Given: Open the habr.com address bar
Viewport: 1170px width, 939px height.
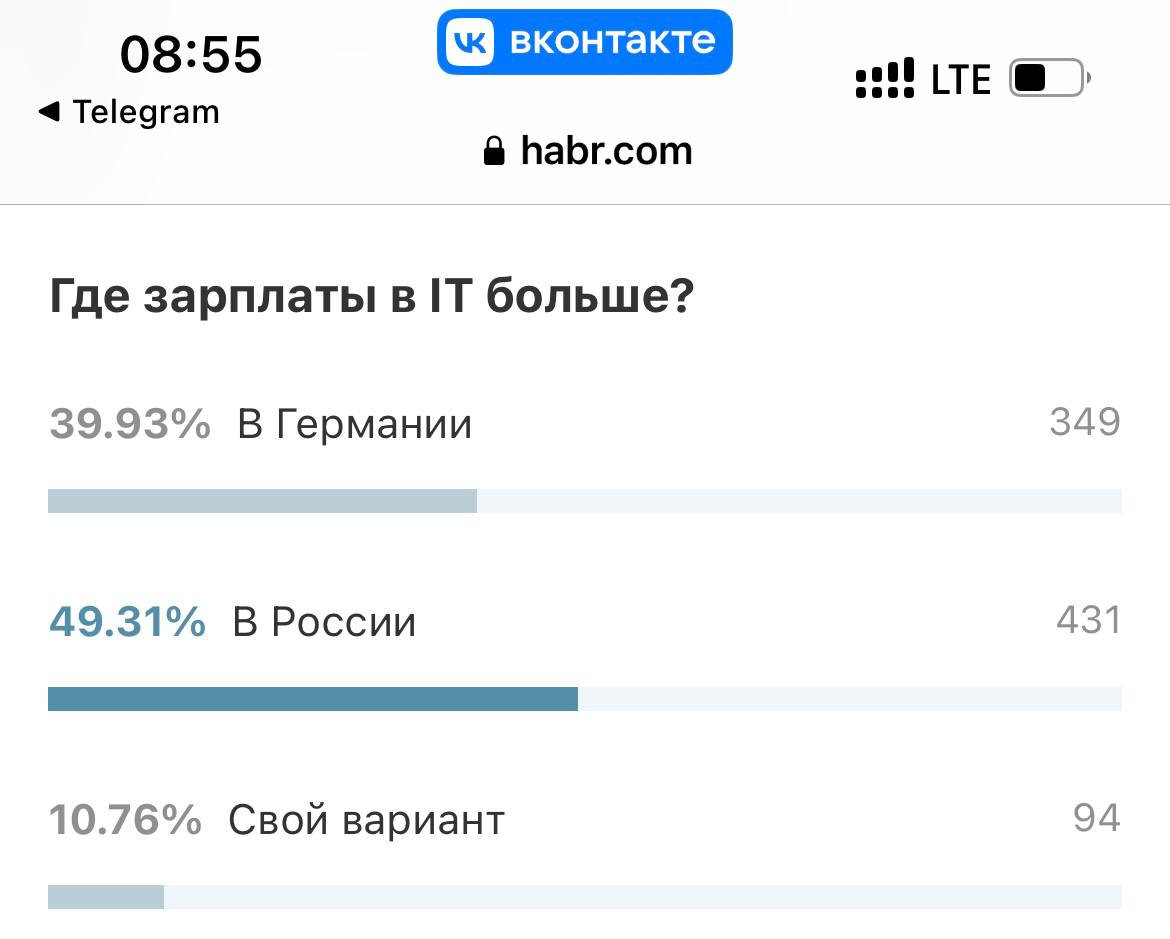Looking at the screenshot, I should pos(588,151).
